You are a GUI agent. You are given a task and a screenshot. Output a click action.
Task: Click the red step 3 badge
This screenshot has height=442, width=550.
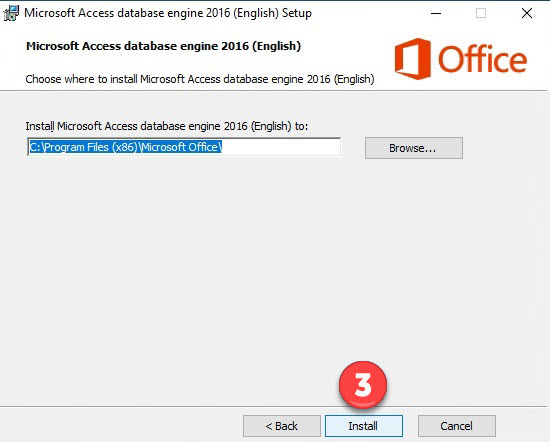tap(363, 385)
